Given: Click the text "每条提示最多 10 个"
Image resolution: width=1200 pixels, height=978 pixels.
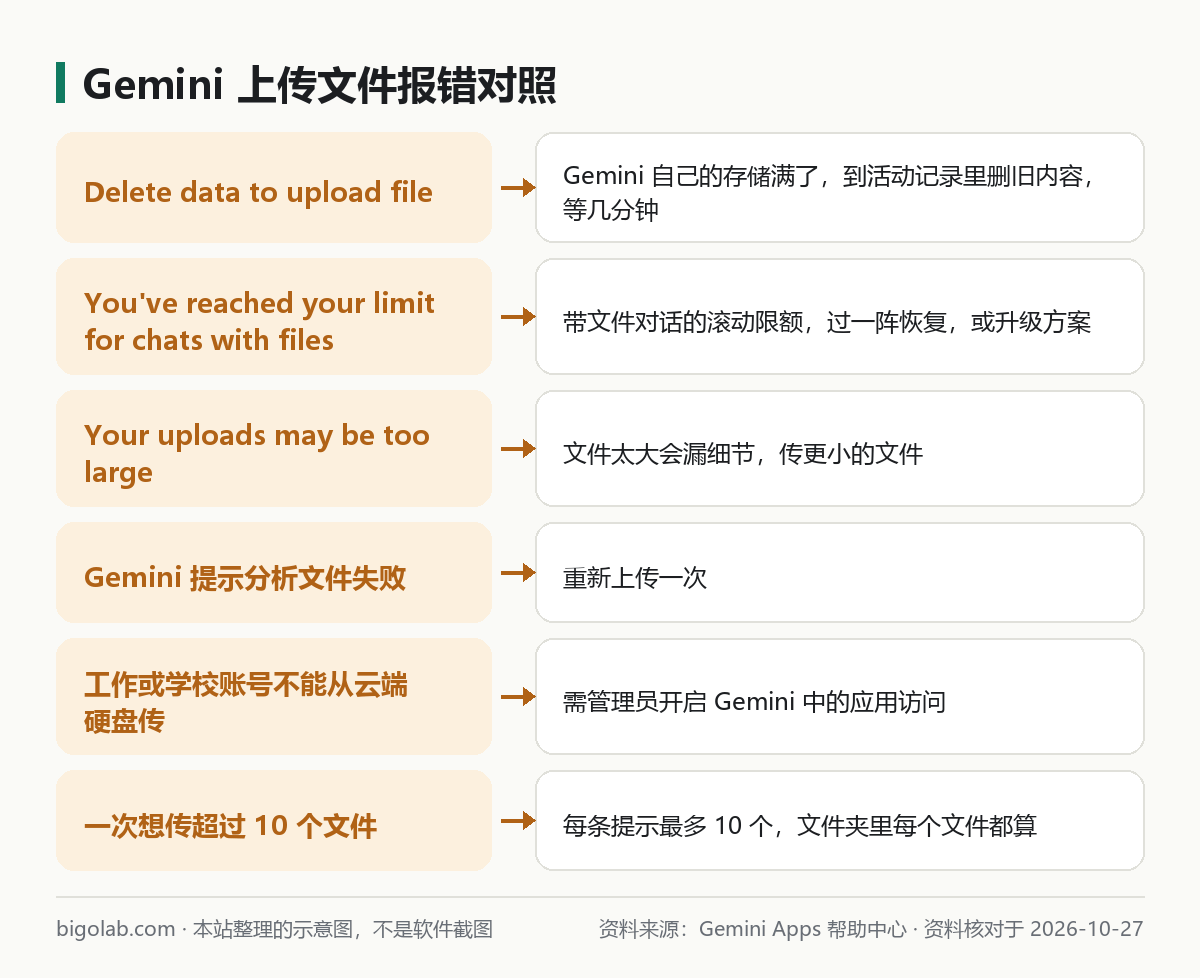Looking at the screenshot, I should [x=667, y=826].
